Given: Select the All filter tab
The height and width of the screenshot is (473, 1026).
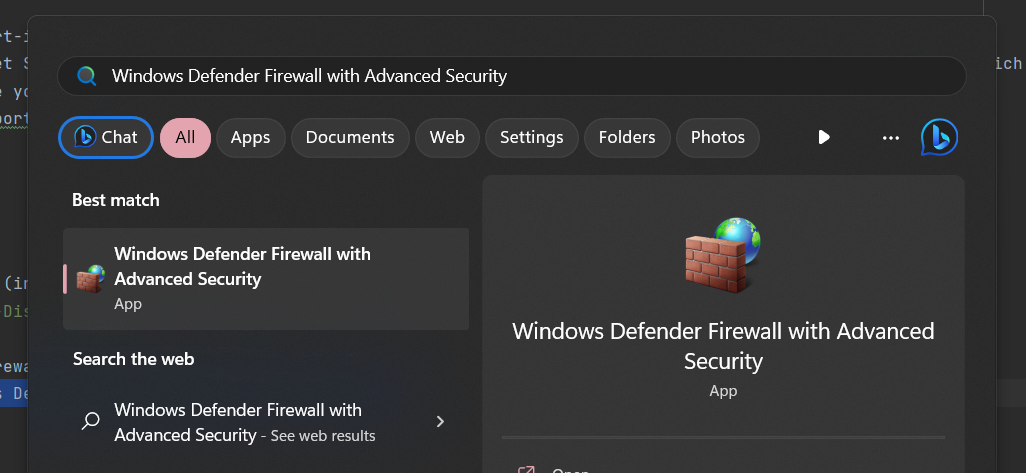Looking at the screenshot, I should pos(185,138).
